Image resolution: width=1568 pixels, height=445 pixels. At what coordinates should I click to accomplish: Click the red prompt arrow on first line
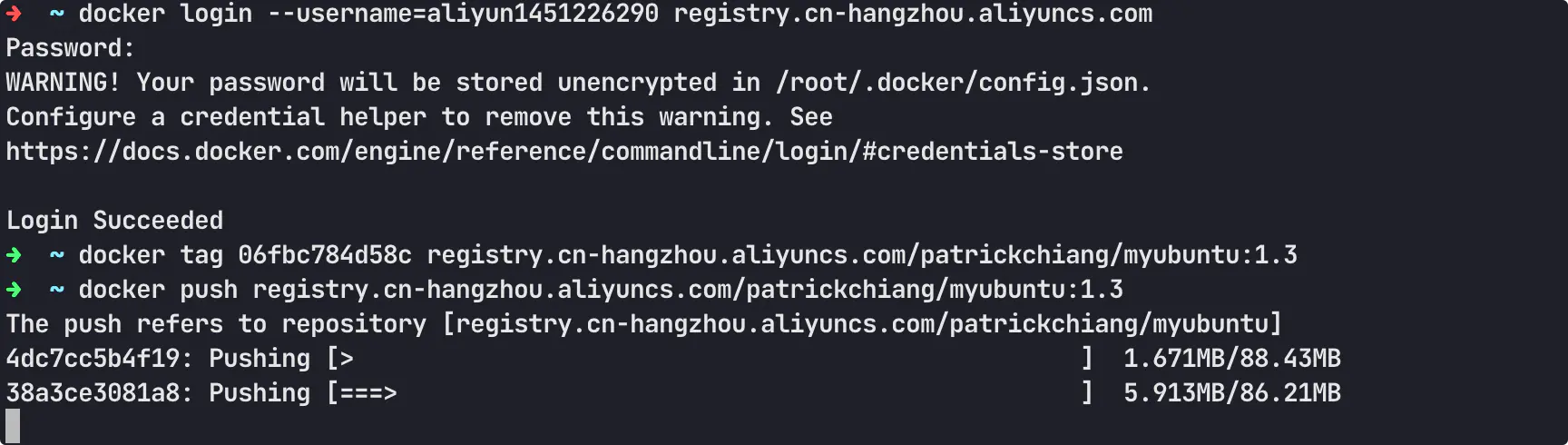coord(14,14)
